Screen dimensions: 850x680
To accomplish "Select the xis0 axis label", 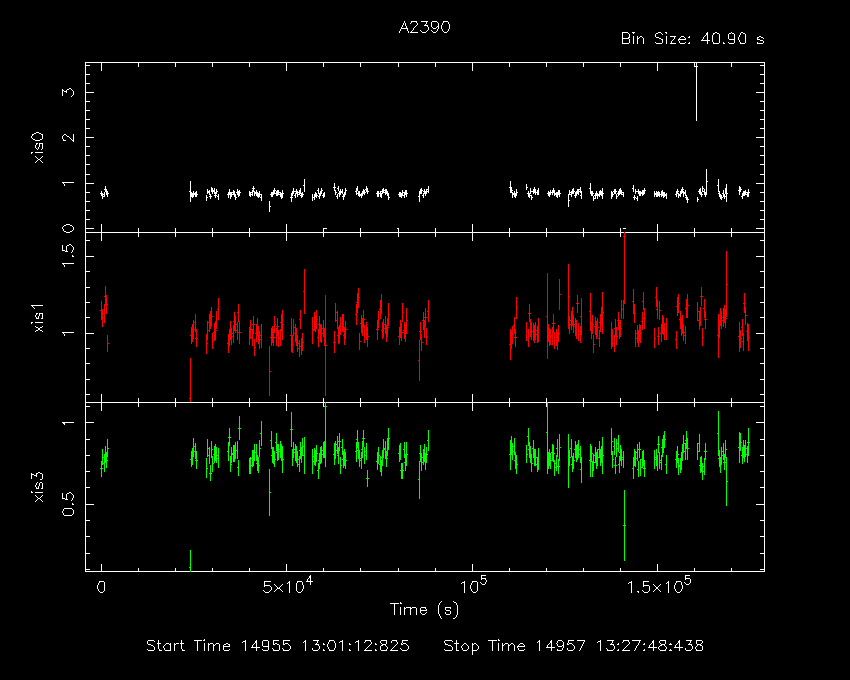I will pyautogui.click(x=38, y=147).
